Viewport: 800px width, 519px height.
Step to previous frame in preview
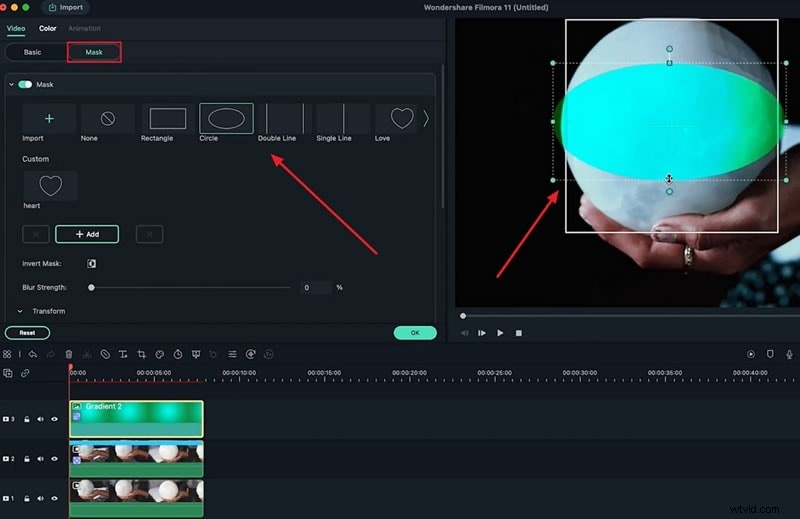465,333
